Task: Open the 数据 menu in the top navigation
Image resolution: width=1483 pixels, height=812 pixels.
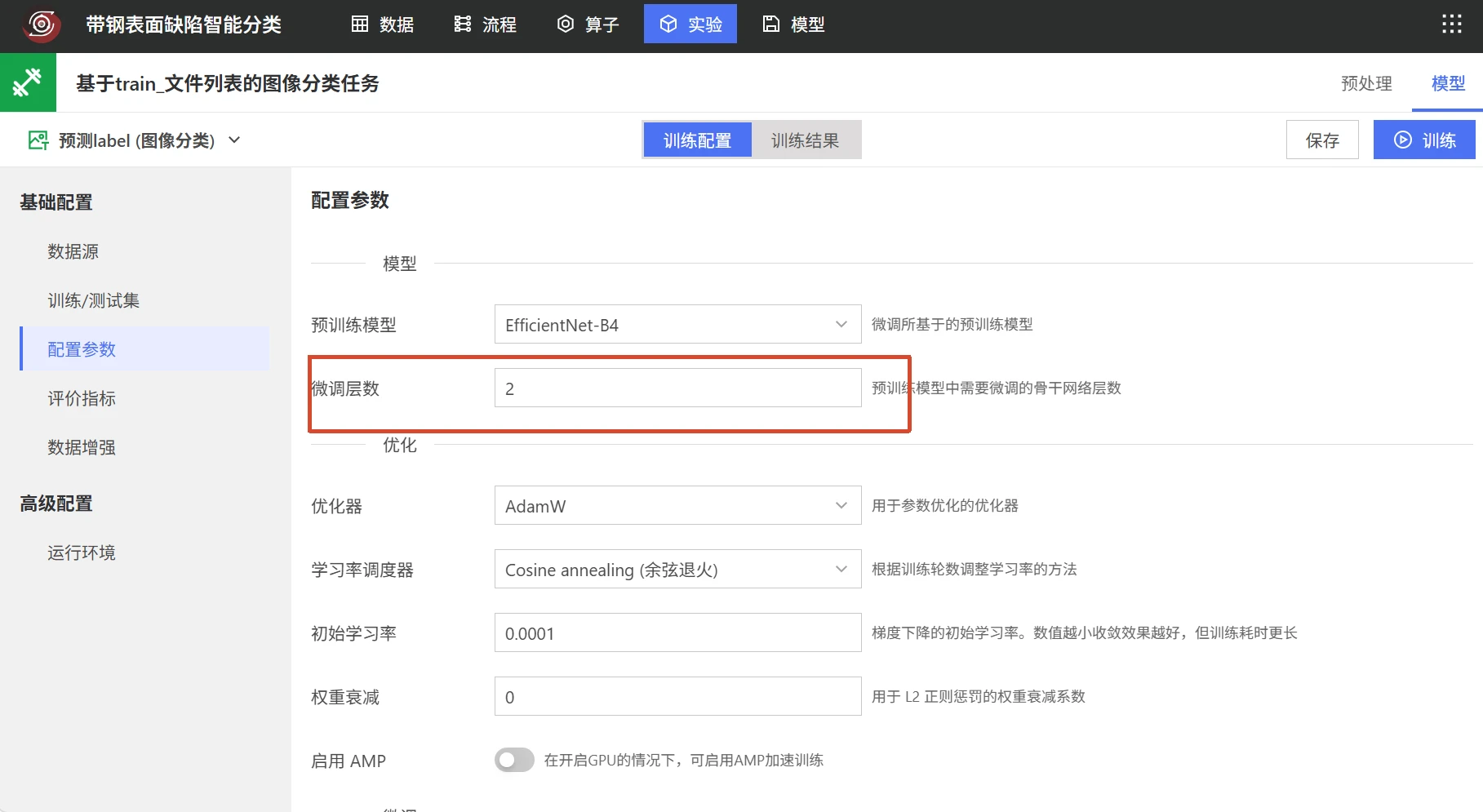Action: click(x=383, y=24)
